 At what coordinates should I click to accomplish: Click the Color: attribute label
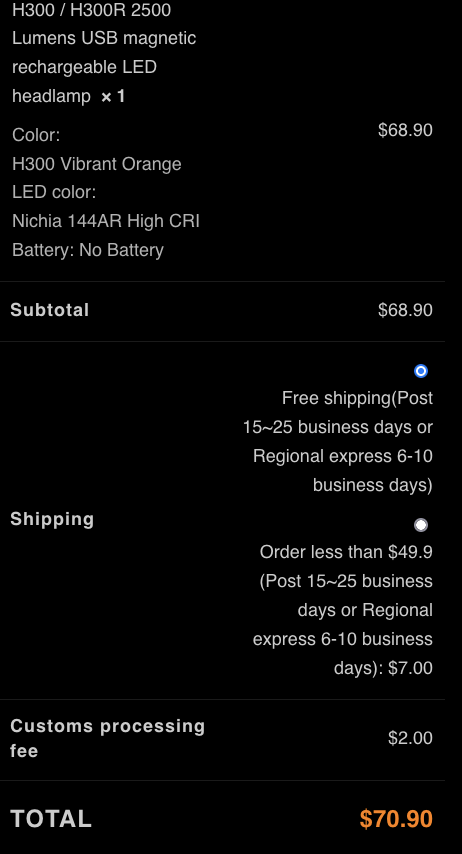pyautogui.click(x=36, y=135)
